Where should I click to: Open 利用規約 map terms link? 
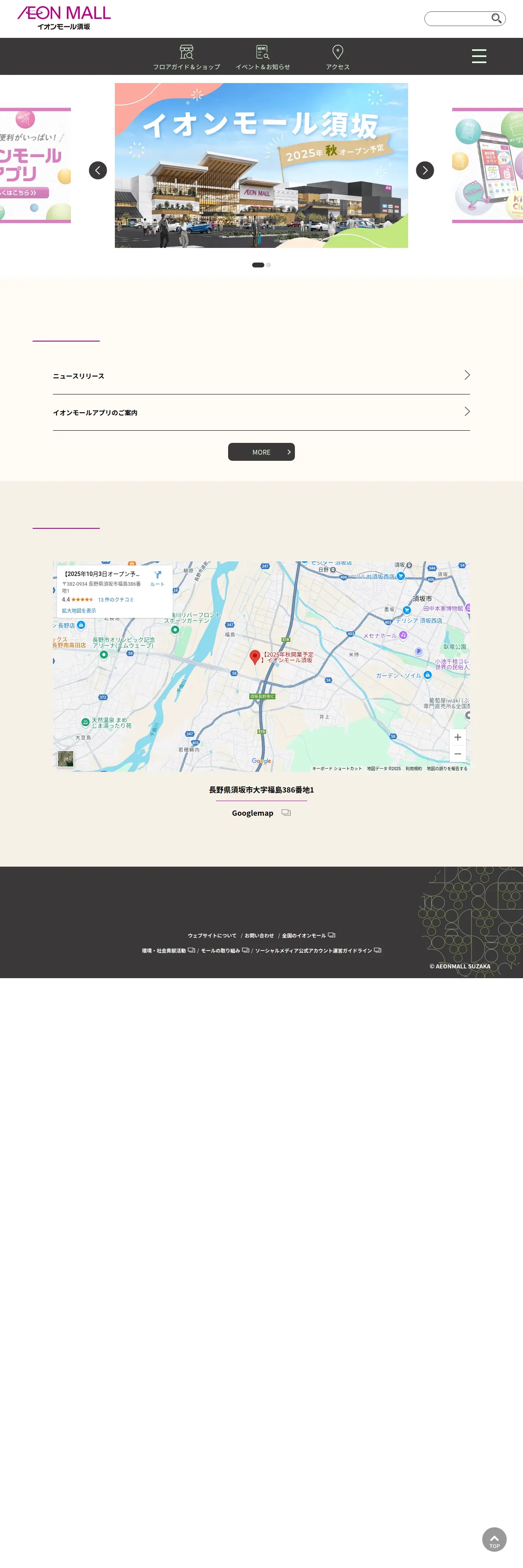coord(413,768)
